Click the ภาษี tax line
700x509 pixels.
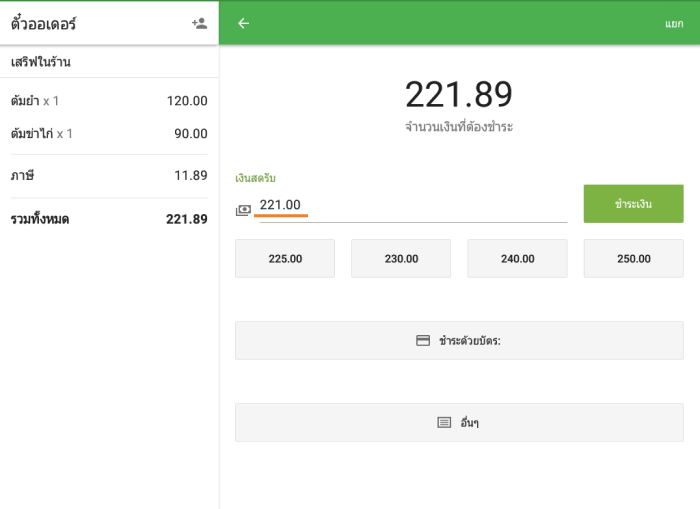pyautogui.click(x=109, y=176)
